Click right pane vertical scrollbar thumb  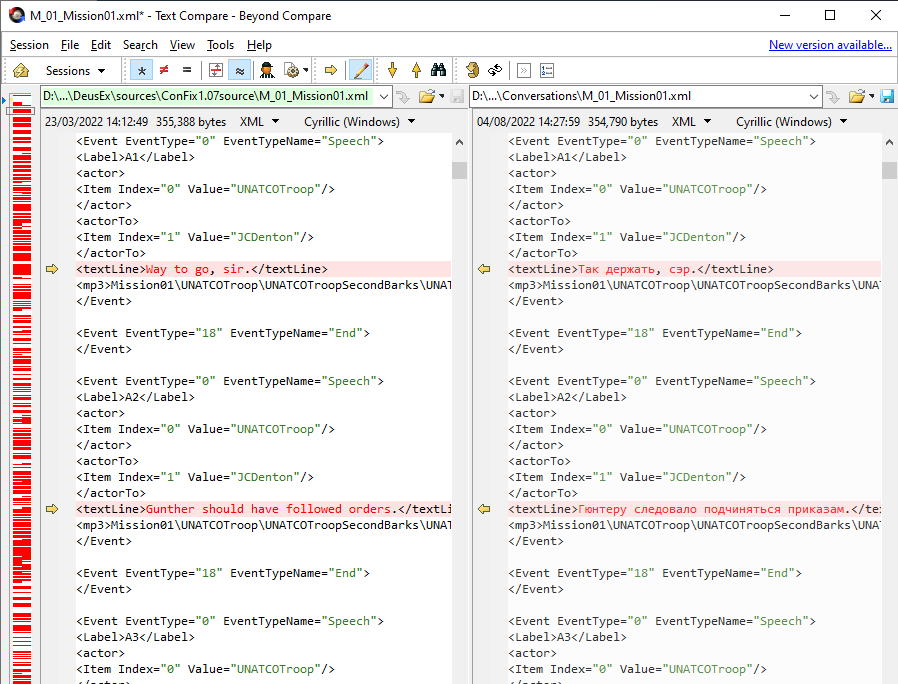[889, 170]
